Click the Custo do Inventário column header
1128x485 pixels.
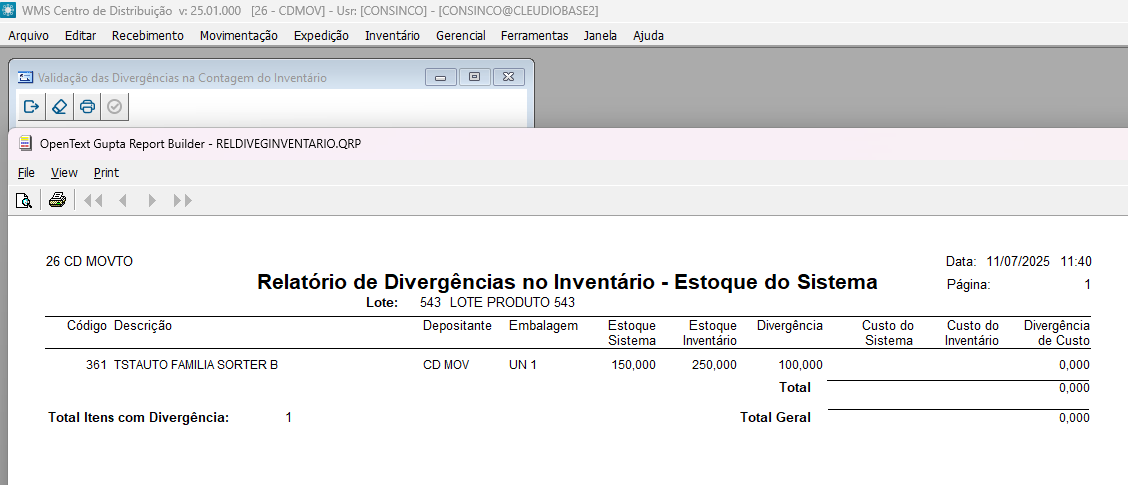point(973,333)
